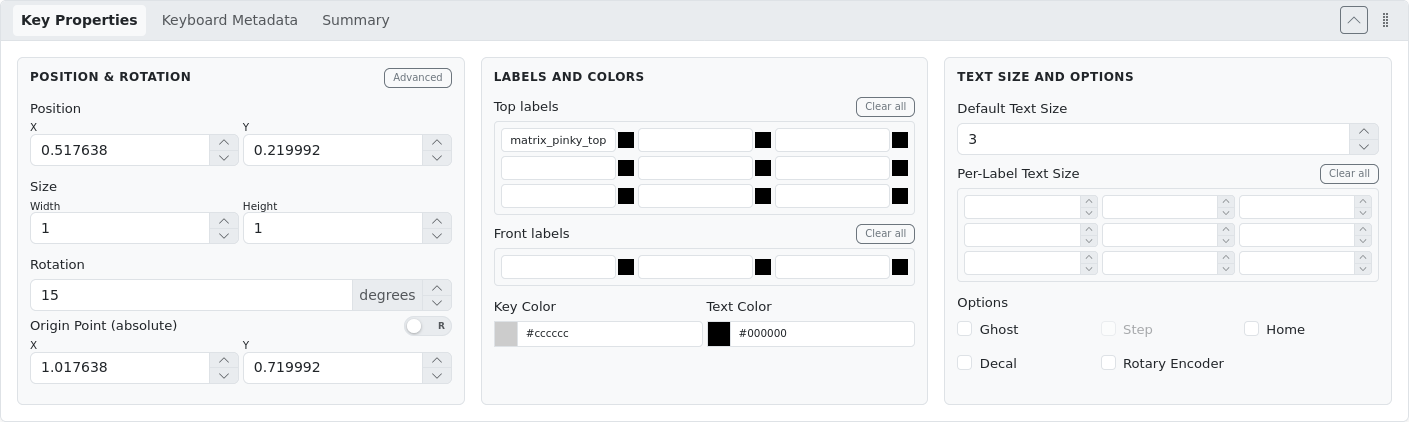Increase Position X value with up arrow
The width and height of the screenshot is (1409, 422).
point(224,143)
